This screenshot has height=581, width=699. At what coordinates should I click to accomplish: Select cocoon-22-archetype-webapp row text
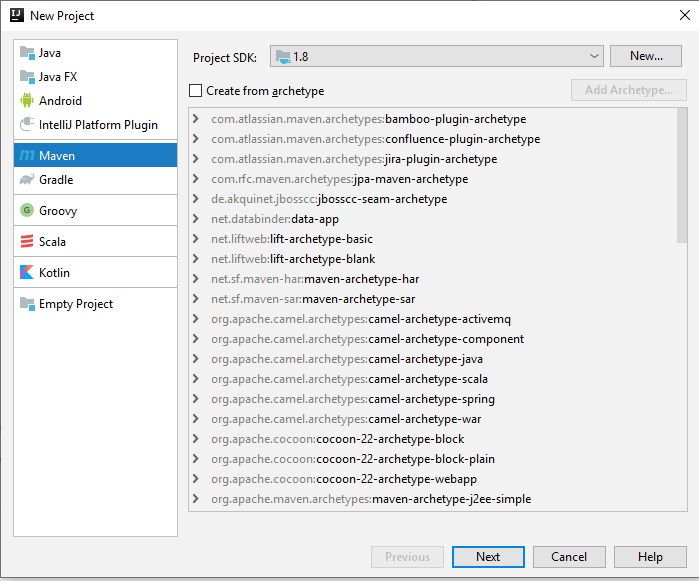(x=344, y=478)
